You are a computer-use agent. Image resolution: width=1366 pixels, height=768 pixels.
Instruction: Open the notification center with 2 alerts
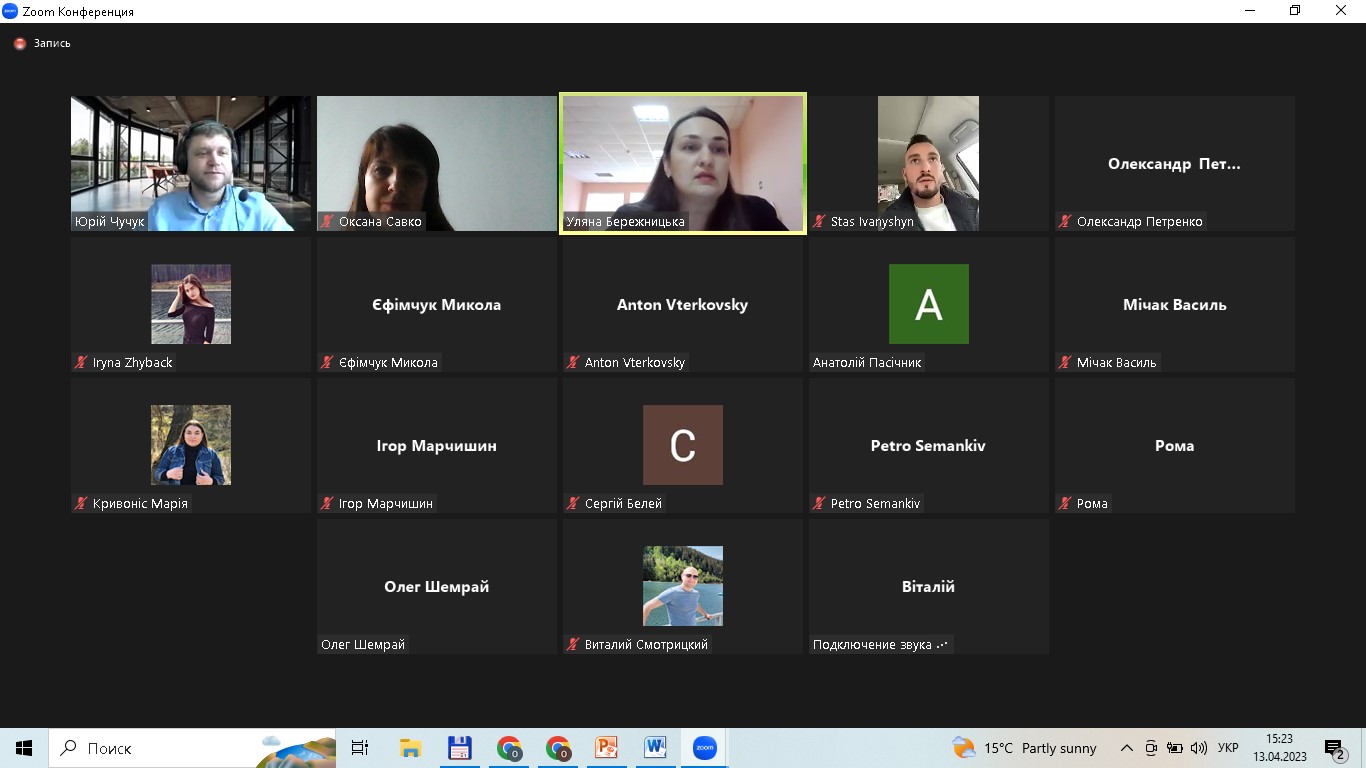point(1335,749)
